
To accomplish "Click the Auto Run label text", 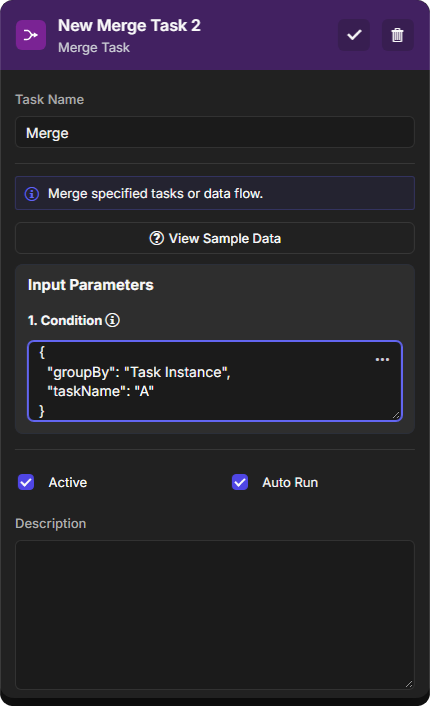I will 290,482.
